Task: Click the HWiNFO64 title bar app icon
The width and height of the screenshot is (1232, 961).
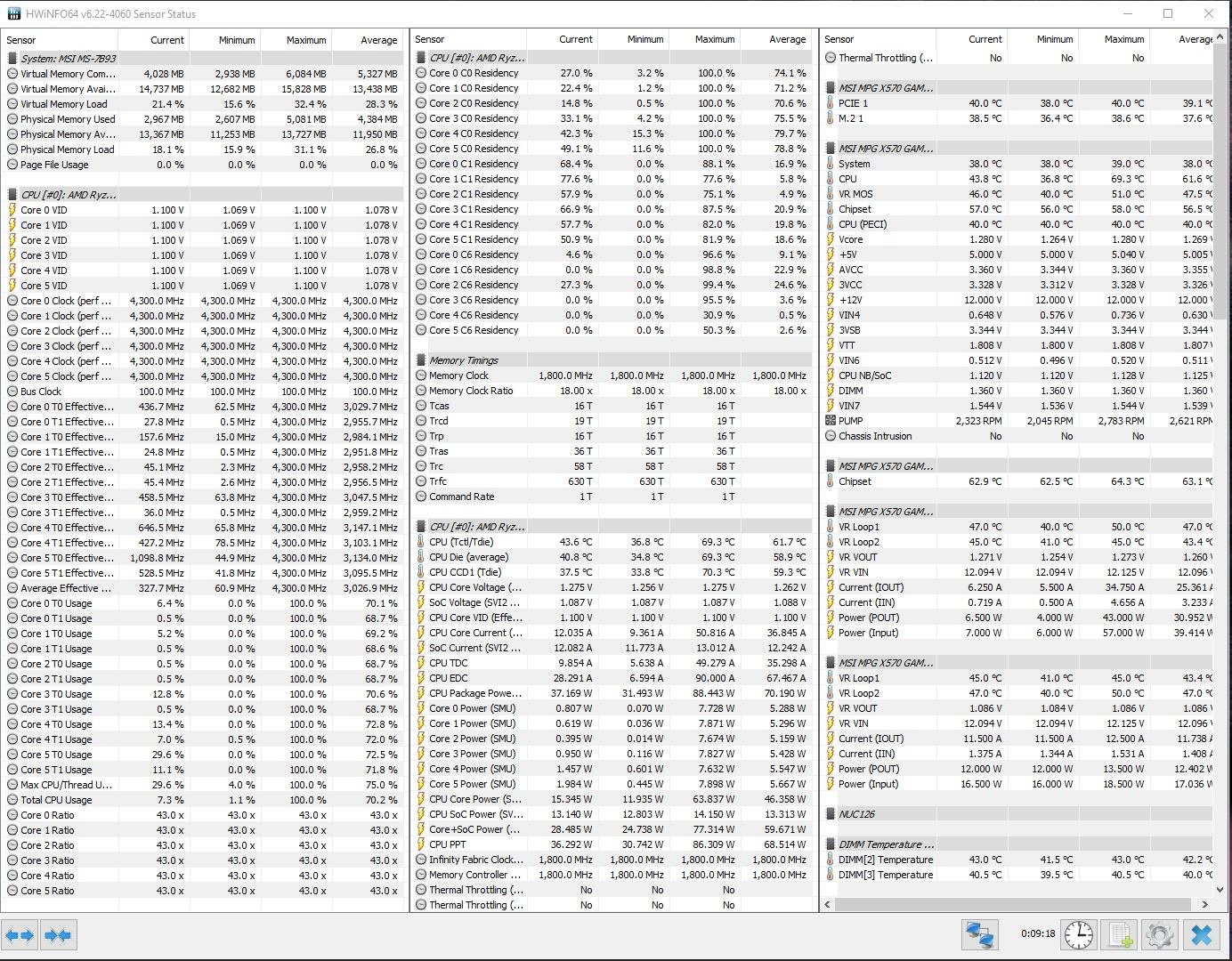Action: coord(14,14)
